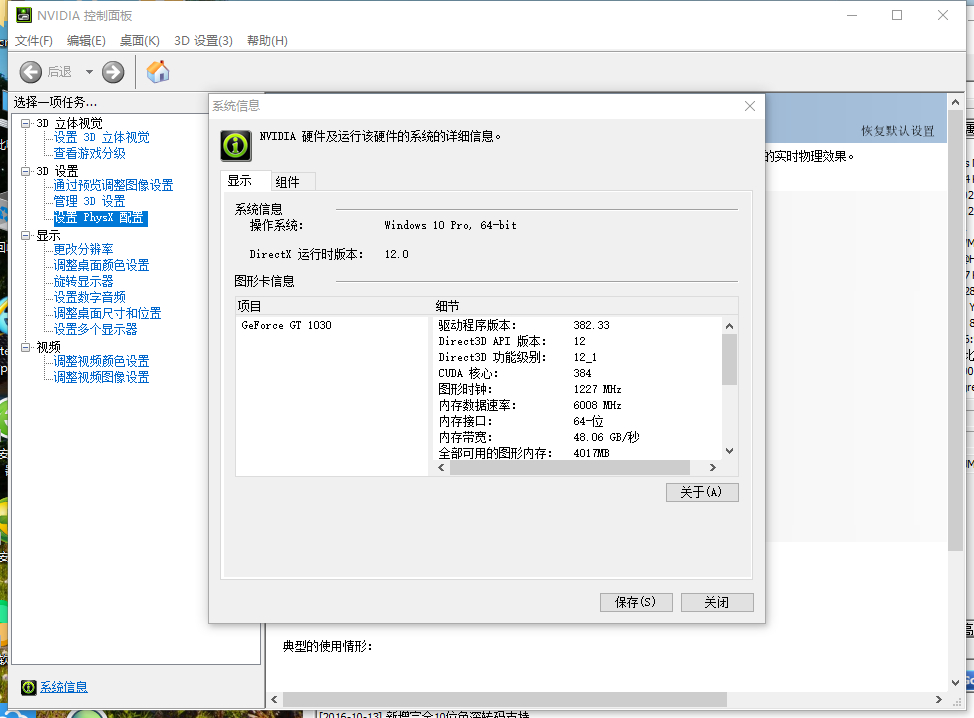Collapse the 视频 tree node
The image size is (974, 718).
(x=25, y=347)
